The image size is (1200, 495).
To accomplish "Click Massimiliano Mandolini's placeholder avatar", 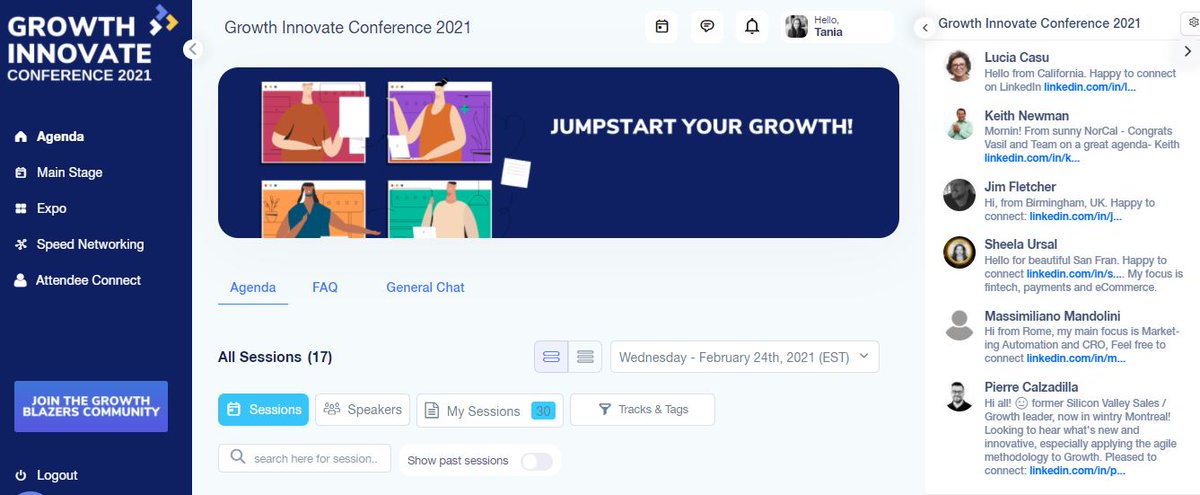I will point(959,325).
